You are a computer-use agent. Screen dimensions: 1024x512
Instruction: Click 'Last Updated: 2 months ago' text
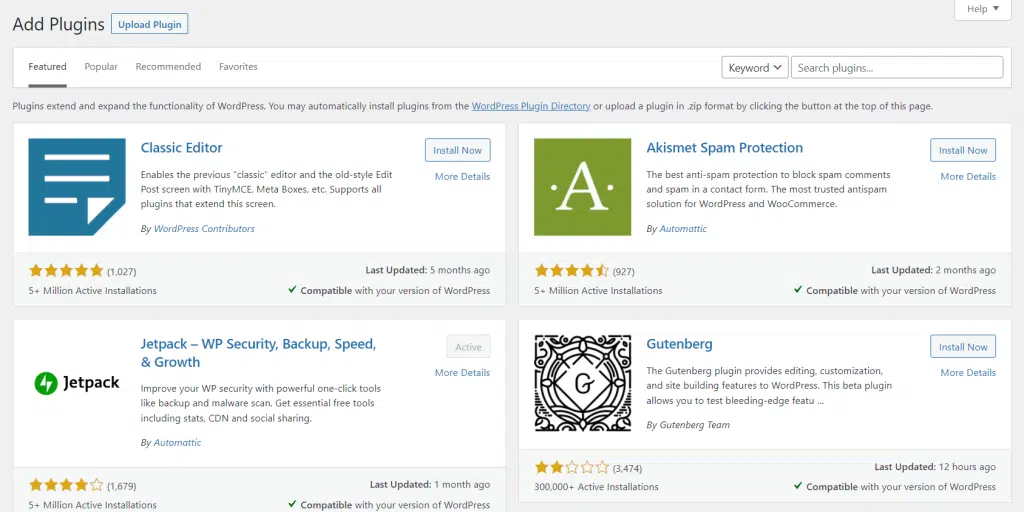point(933,270)
